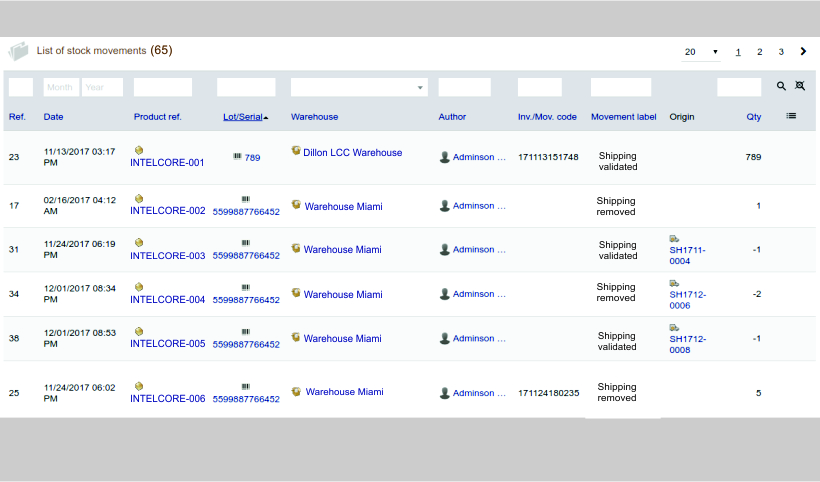The width and height of the screenshot is (820, 482).
Task: Sort by Lot/Serial column header
Action: (243, 117)
